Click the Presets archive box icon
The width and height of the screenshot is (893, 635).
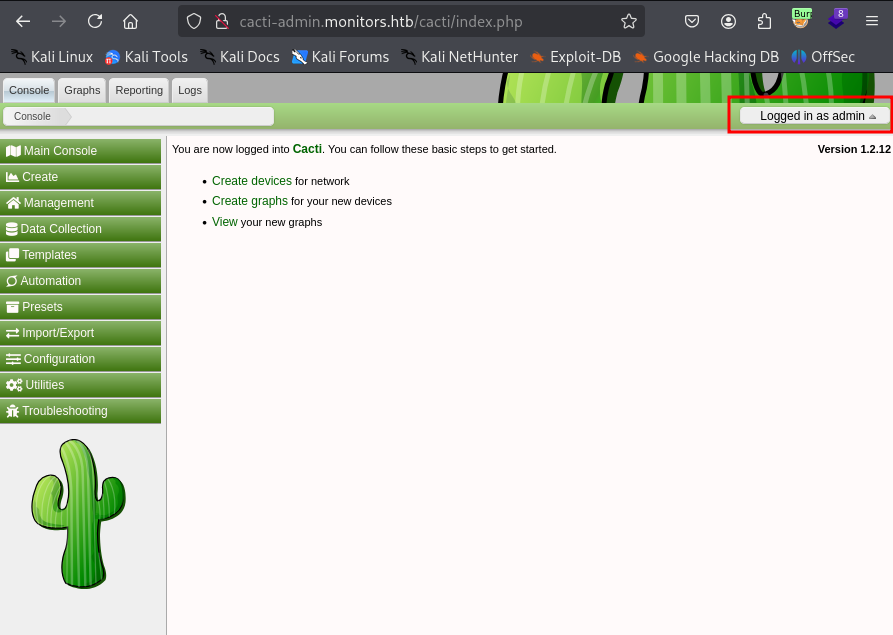[13, 307]
